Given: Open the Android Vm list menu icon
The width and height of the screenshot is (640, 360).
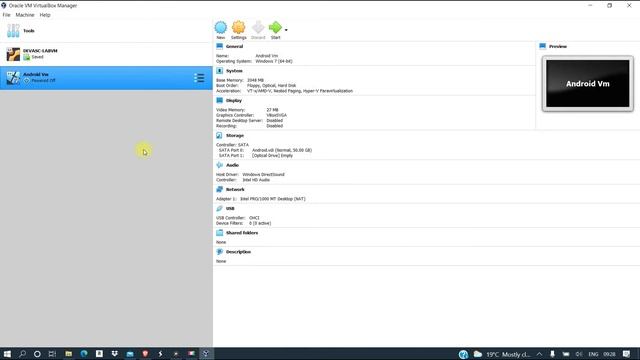Looking at the screenshot, I should [199, 78].
